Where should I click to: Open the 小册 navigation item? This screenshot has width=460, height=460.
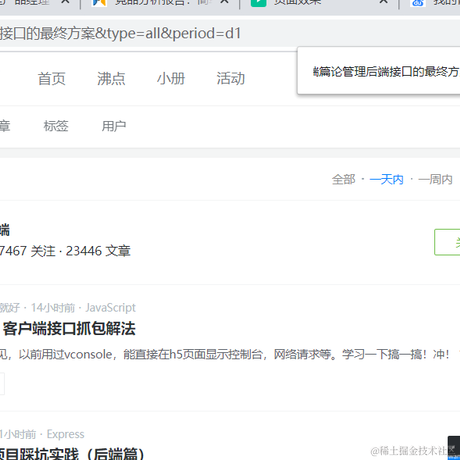171,79
